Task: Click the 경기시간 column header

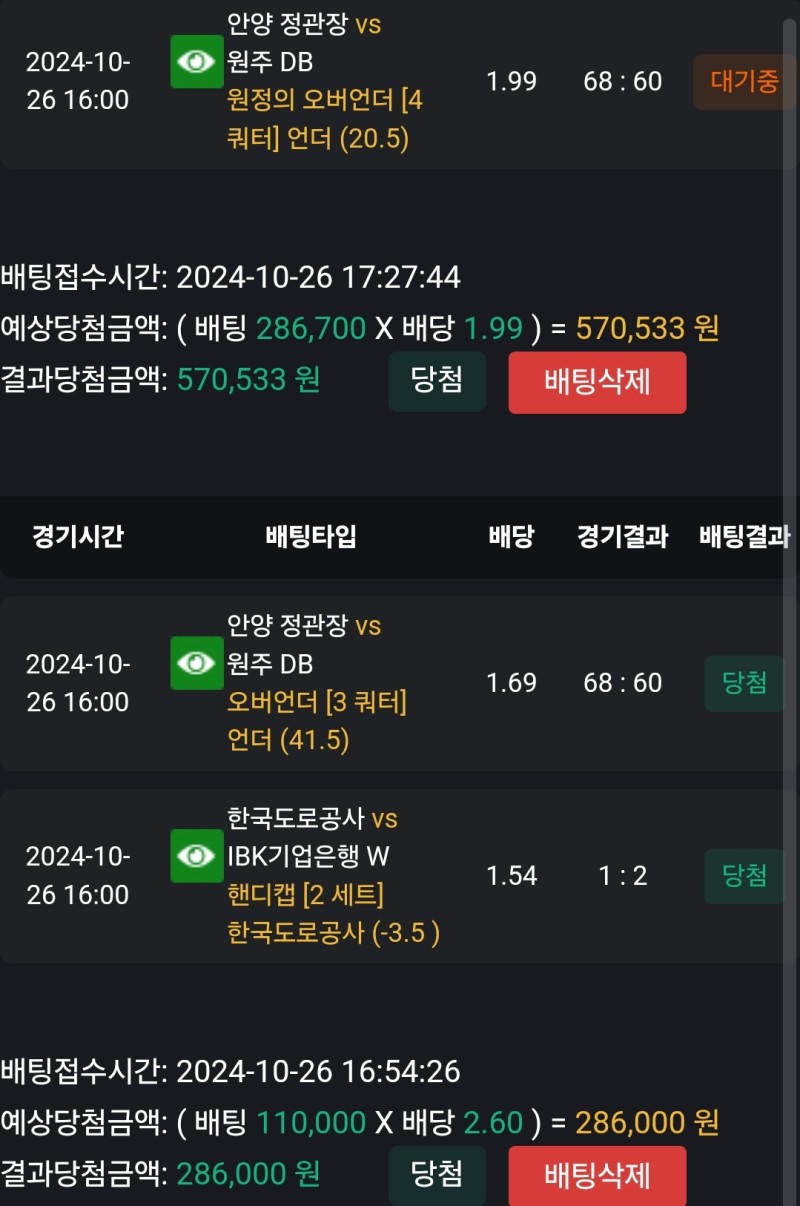Action: (x=77, y=537)
